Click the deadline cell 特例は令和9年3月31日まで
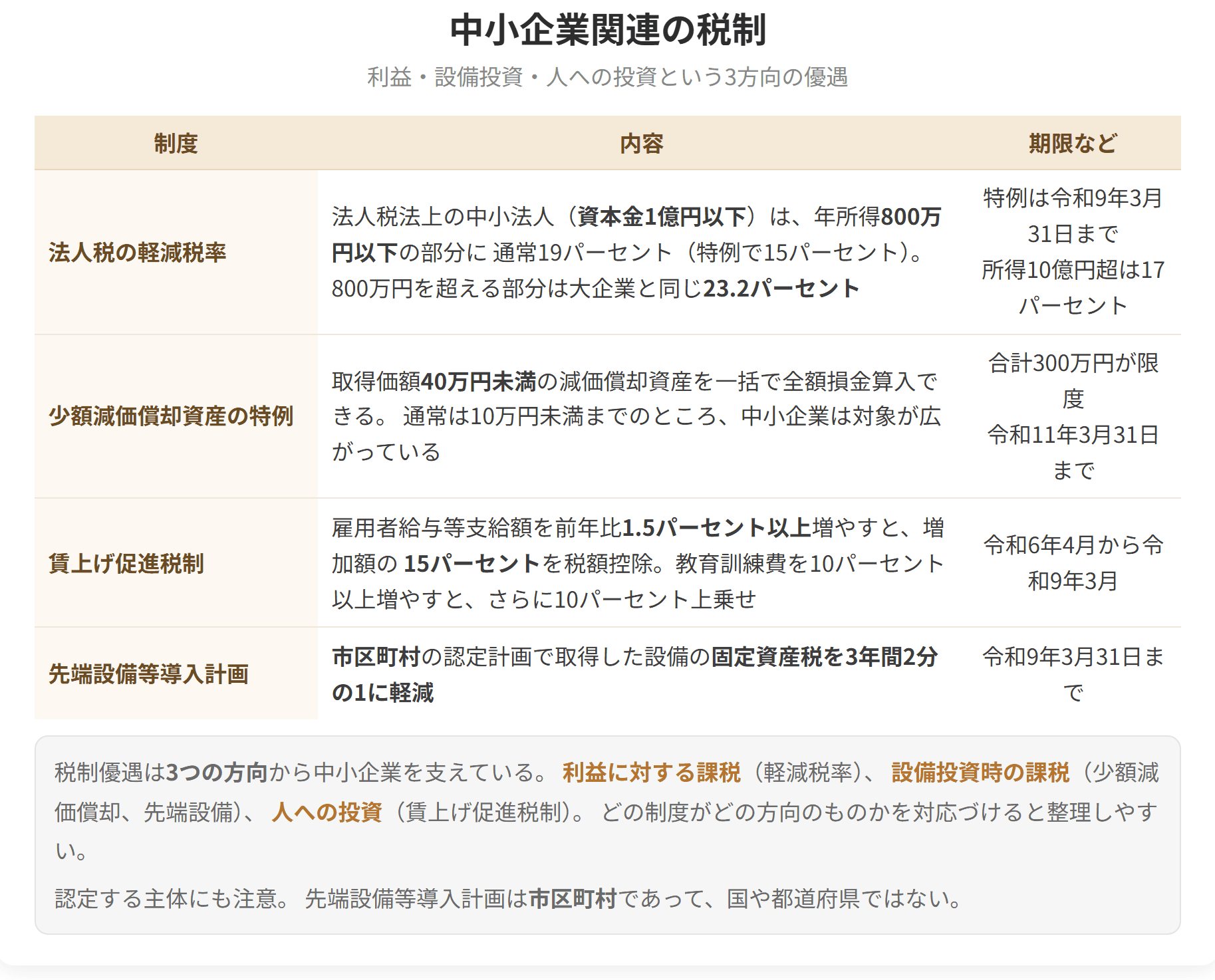 [1073, 216]
